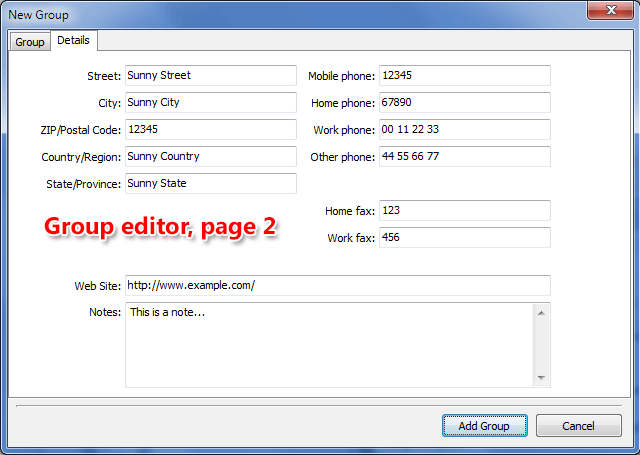The width and height of the screenshot is (640, 455).
Task: Click the ZIP/Postal Code field
Action: pos(211,129)
